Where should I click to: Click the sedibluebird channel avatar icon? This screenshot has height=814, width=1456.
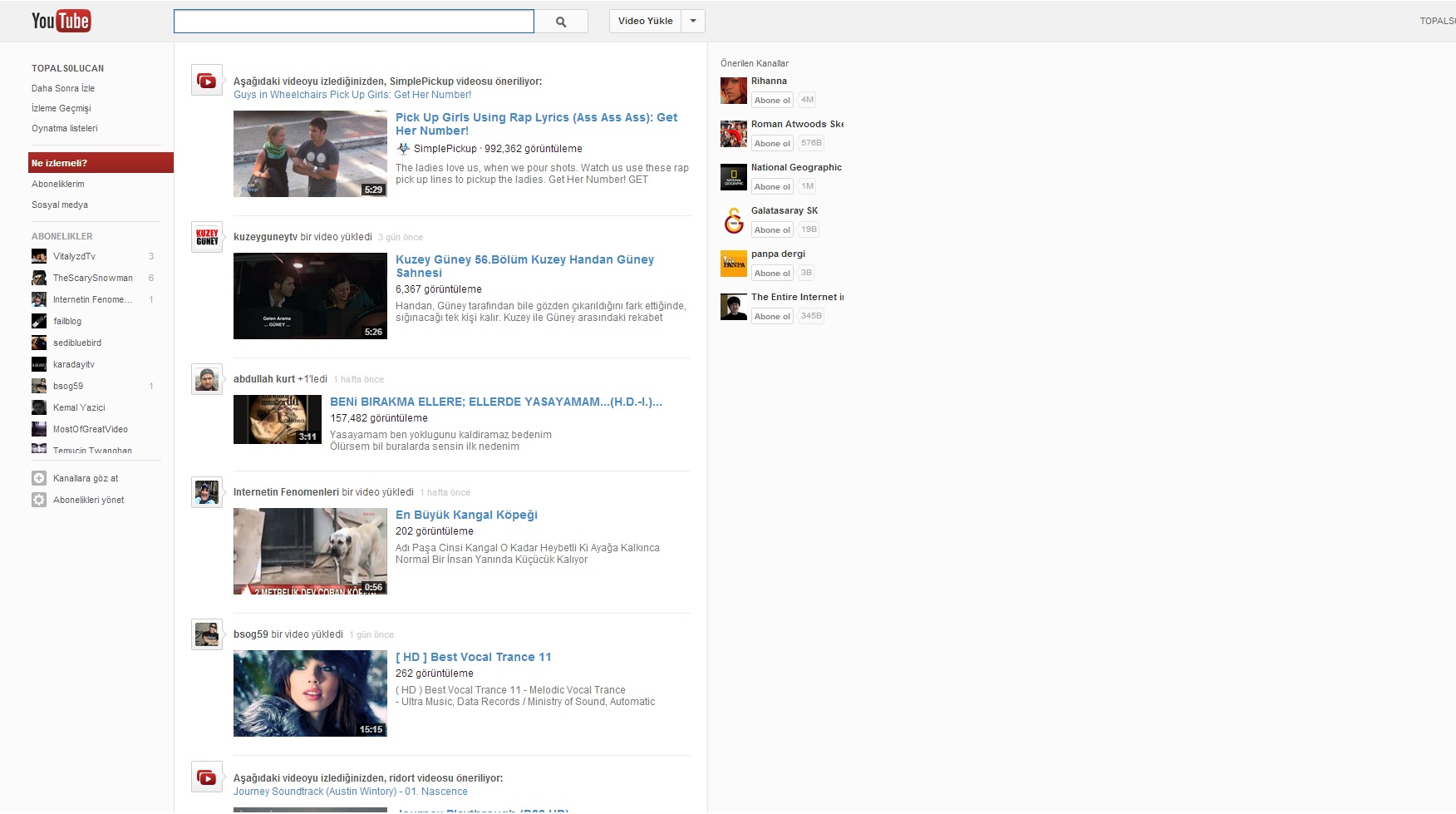(39, 343)
